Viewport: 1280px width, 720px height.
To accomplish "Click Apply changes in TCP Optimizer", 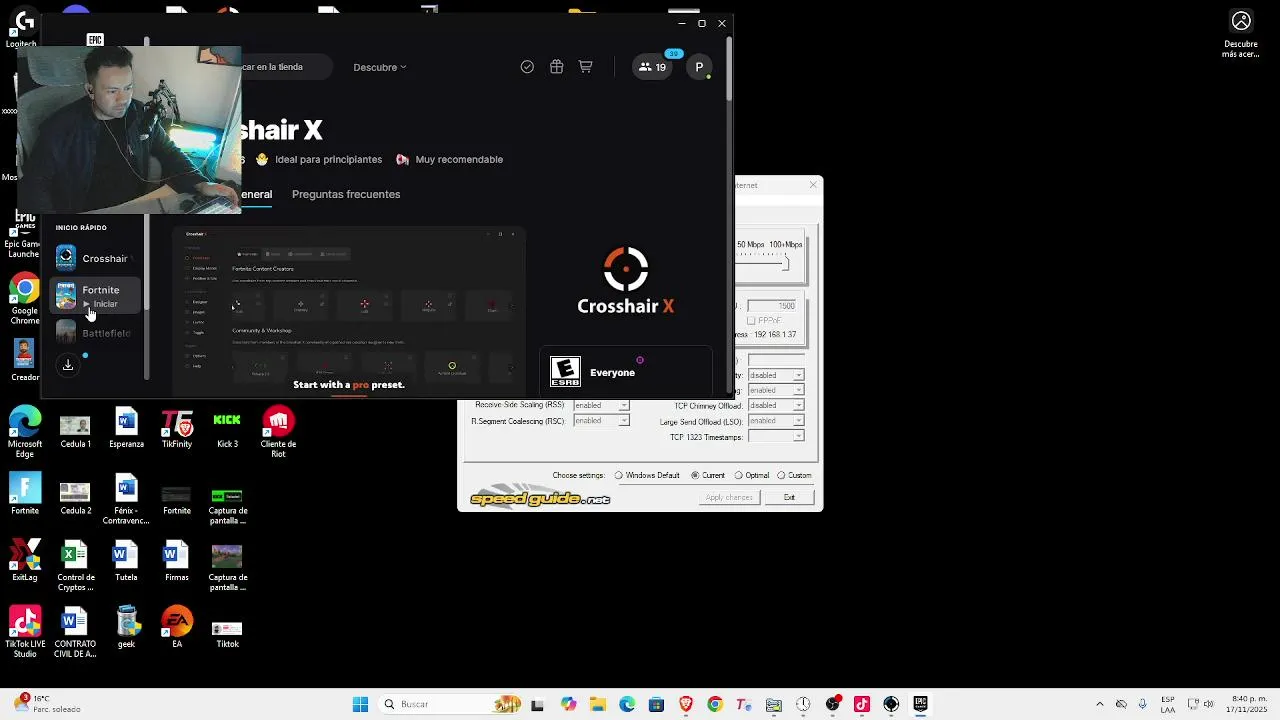I will tap(729, 497).
